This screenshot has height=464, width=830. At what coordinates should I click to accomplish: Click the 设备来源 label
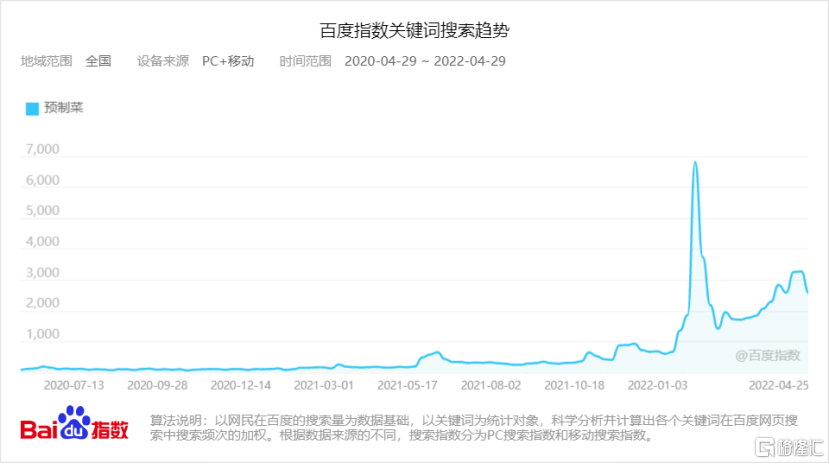click(163, 61)
